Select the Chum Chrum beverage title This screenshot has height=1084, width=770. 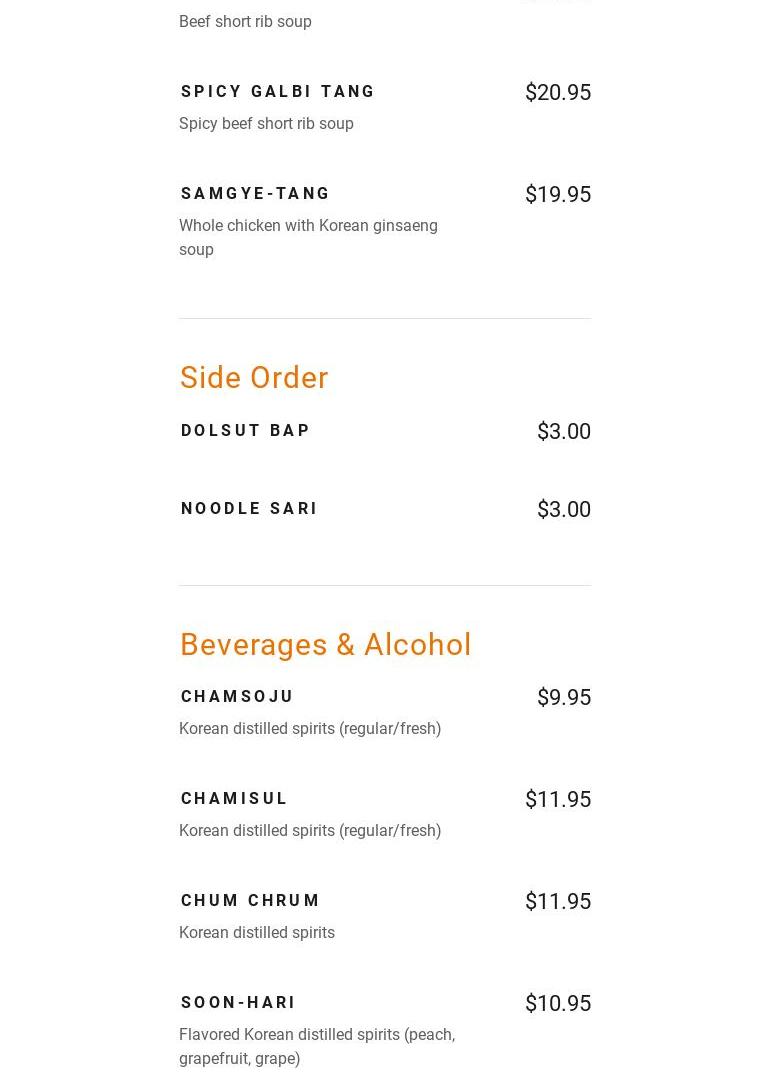(250, 901)
